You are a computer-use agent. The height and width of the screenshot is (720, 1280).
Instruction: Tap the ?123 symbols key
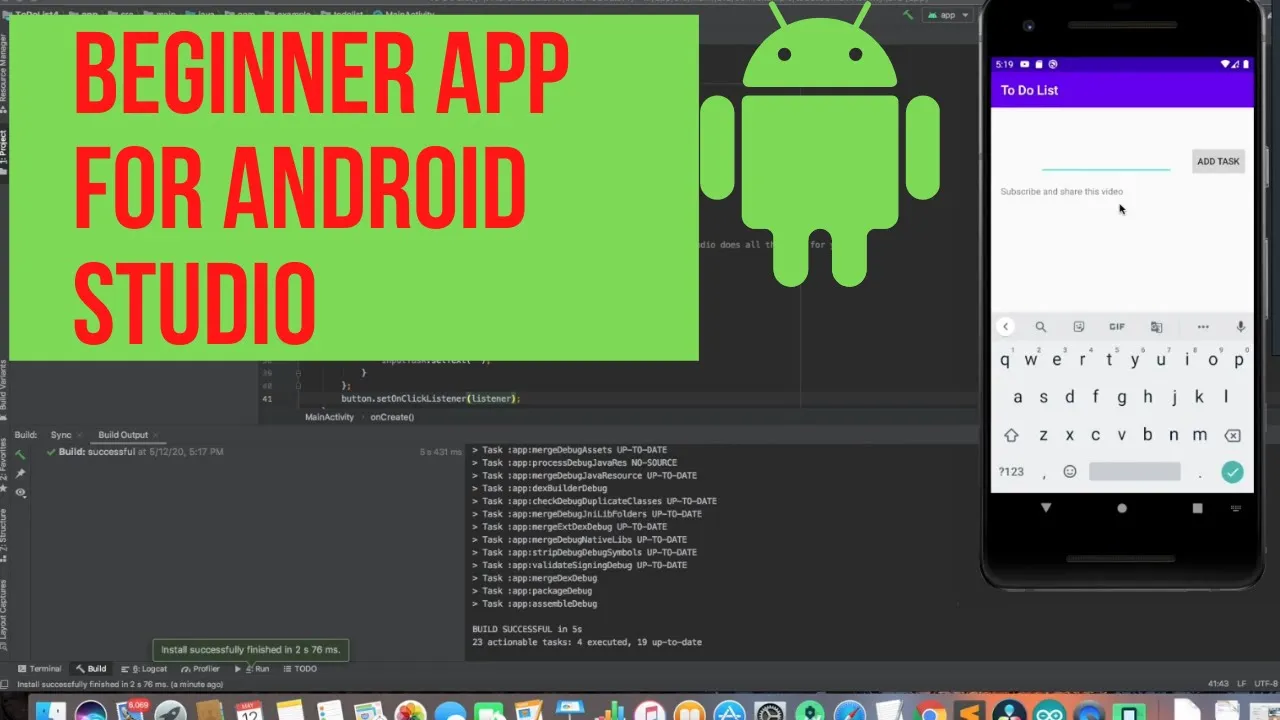point(1012,472)
